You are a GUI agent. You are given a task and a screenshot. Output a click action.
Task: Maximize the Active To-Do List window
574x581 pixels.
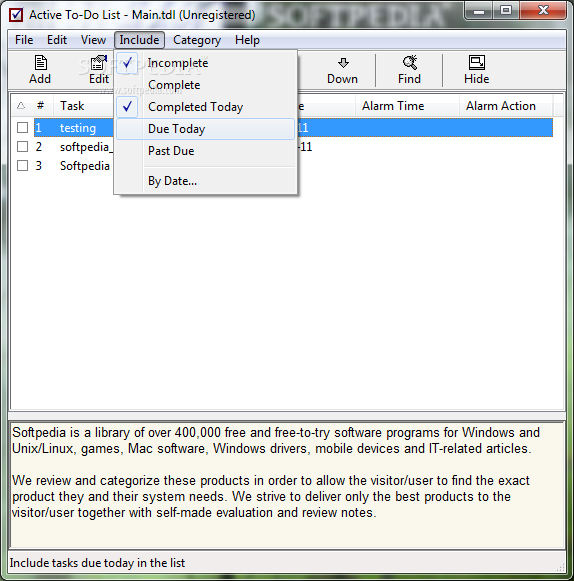506,11
